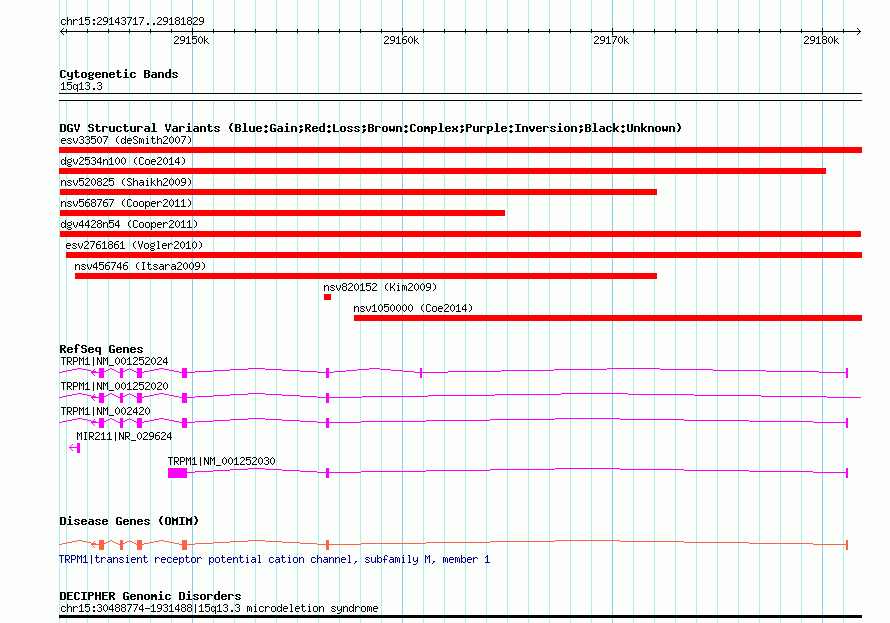The width and height of the screenshot is (890, 623).
Task: Click the nsv820152 (Kim2009) label
Action: pos(380,287)
